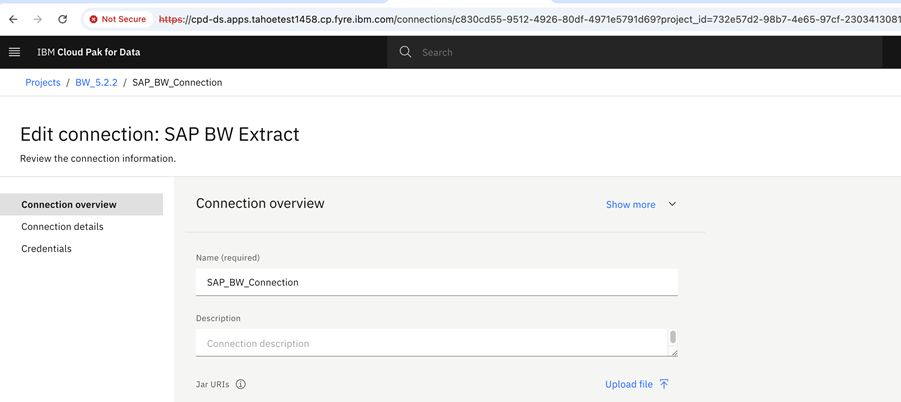
Task: Click the search magnifier icon
Action: (405, 52)
